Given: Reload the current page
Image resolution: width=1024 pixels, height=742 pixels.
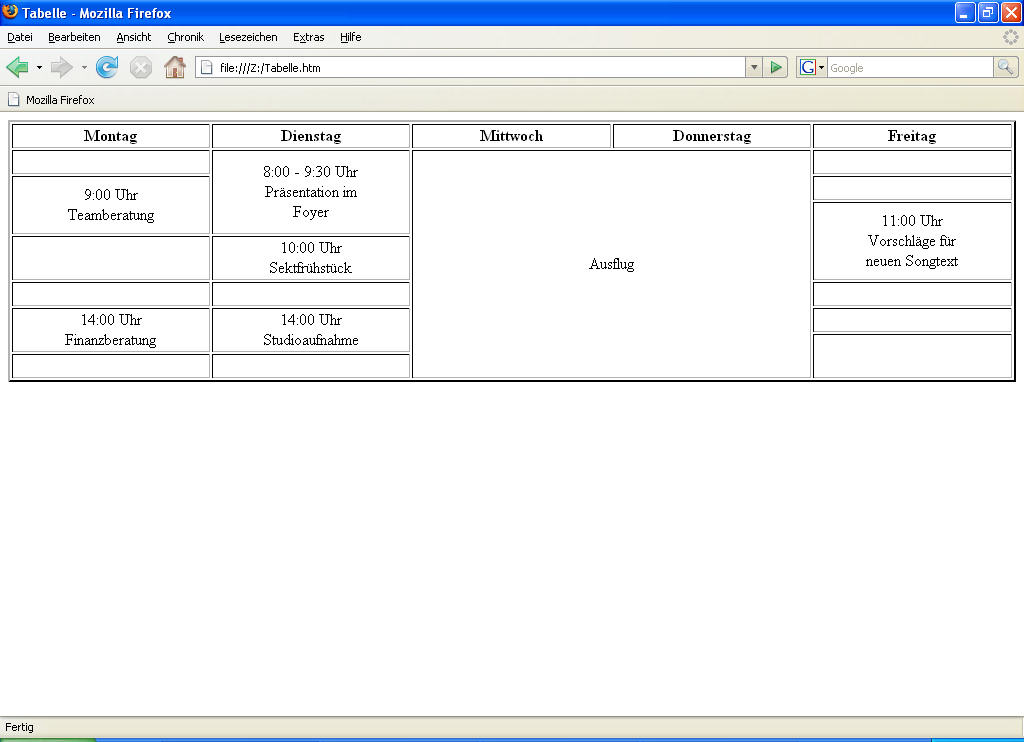Looking at the screenshot, I should (107, 67).
